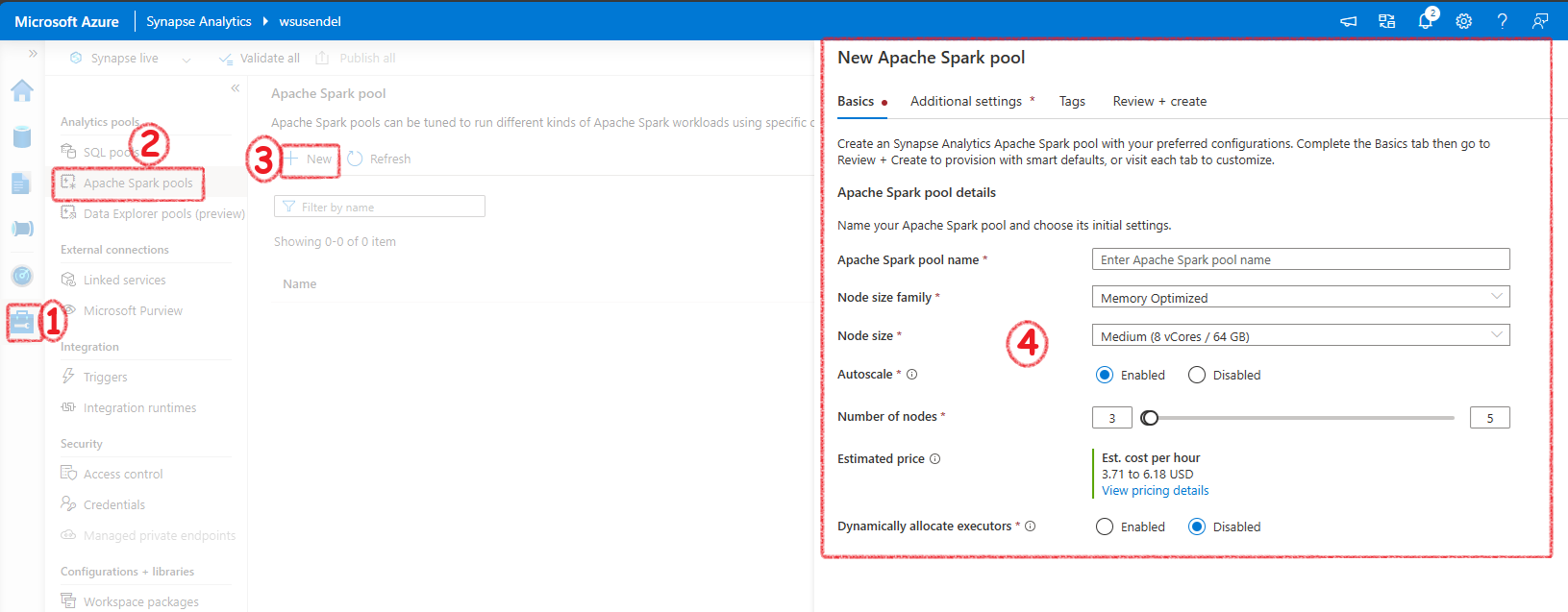Switch to the Tags tab
Screen dimensions: 1568x612
coord(1072,101)
